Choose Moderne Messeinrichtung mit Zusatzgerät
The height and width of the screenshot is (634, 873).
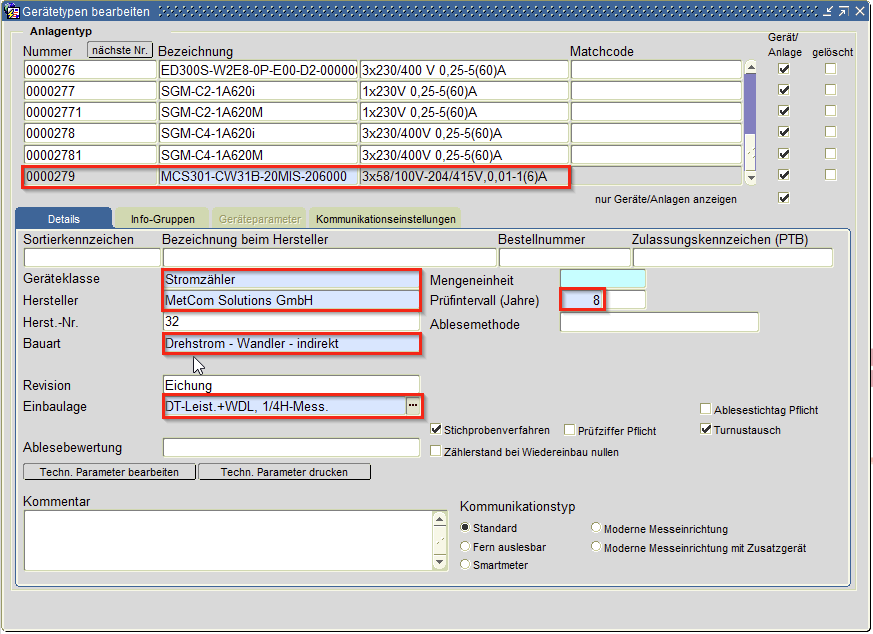(x=597, y=547)
